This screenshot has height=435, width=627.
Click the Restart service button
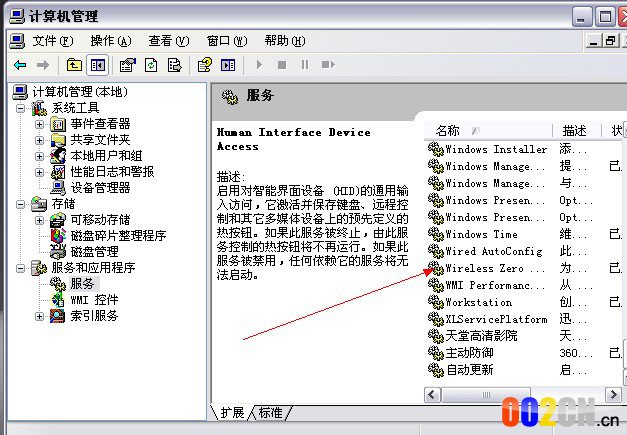(x=328, y=65)
